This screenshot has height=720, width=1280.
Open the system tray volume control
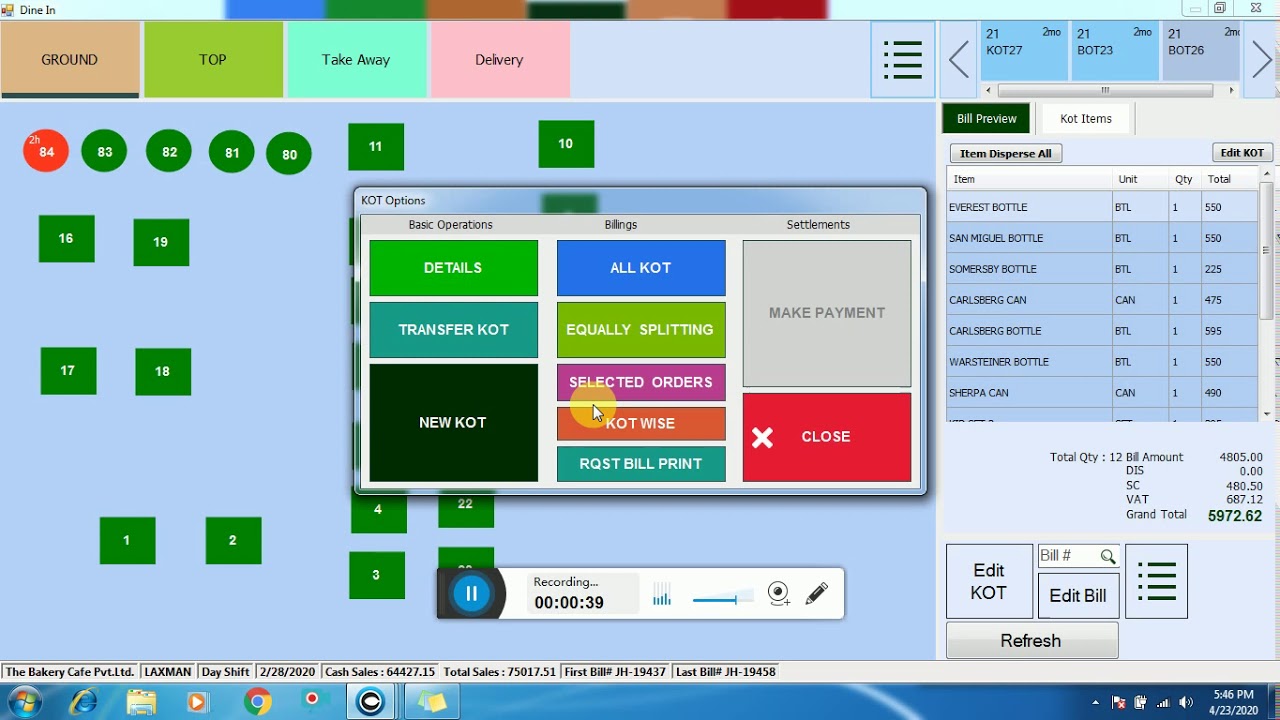[1186, 702]
